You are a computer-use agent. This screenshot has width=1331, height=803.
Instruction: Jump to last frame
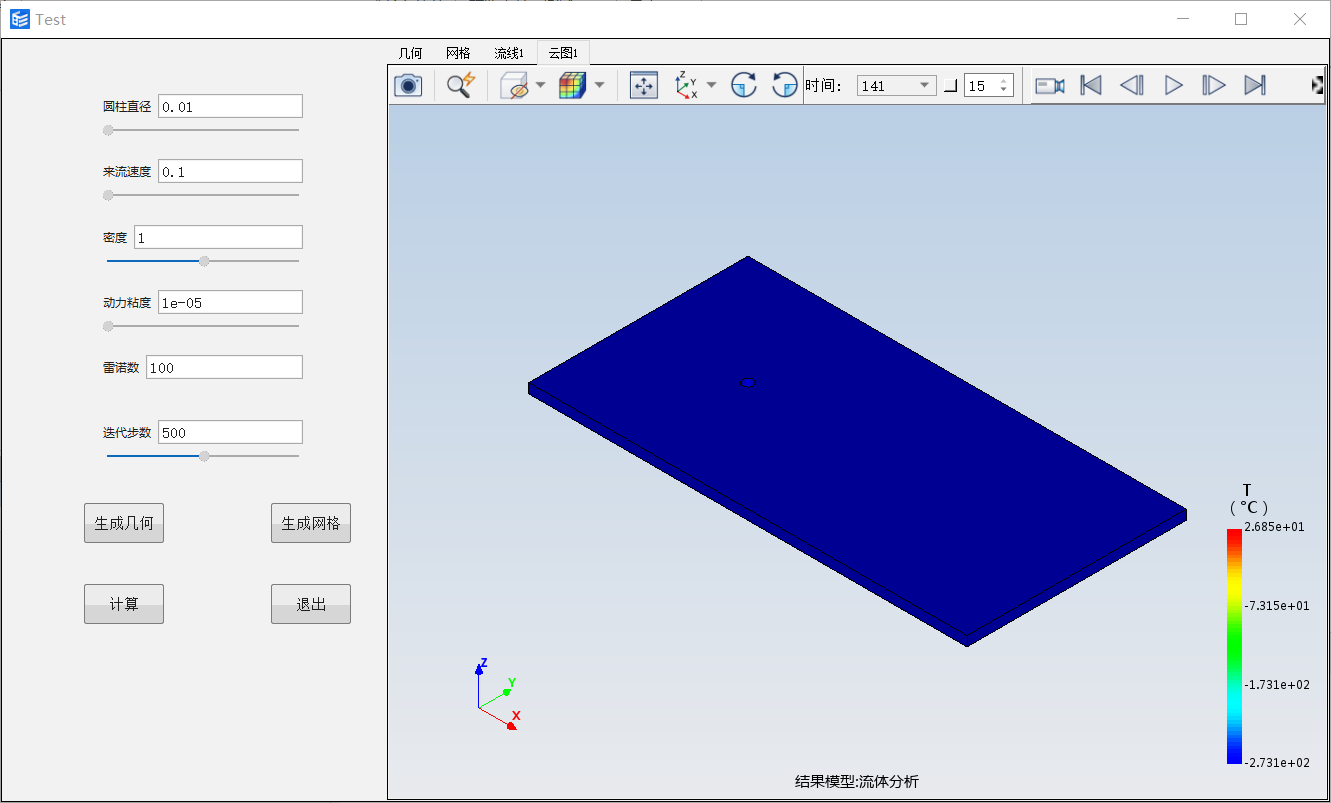1255,86
